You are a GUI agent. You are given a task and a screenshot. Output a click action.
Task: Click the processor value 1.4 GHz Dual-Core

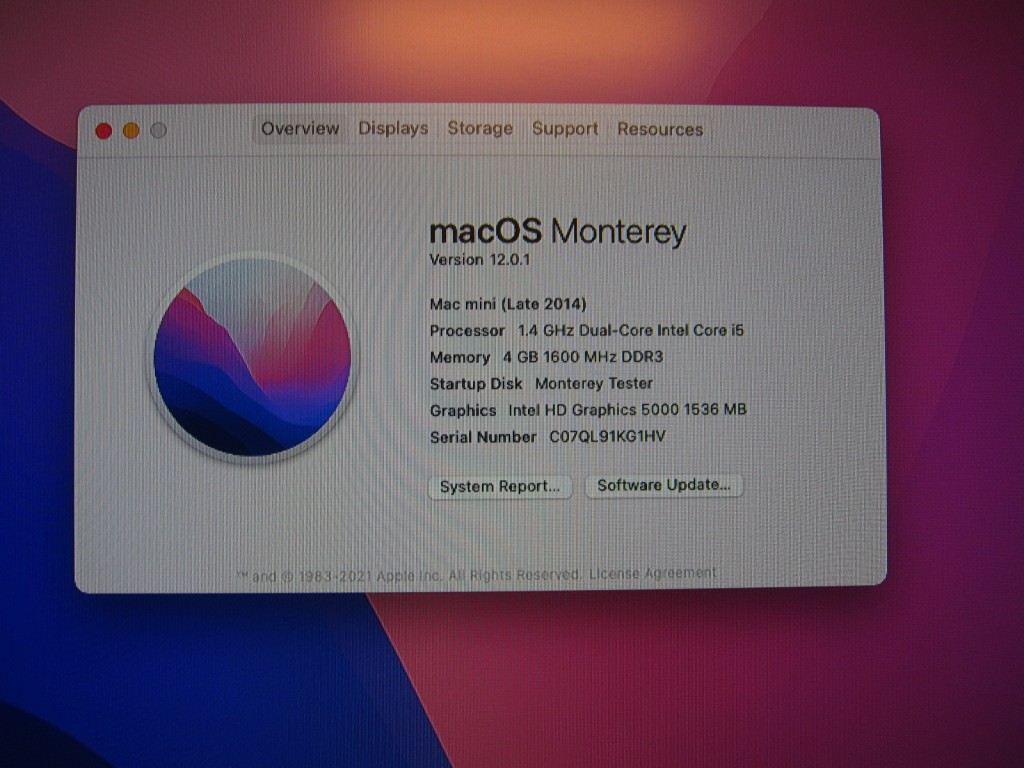631,330
